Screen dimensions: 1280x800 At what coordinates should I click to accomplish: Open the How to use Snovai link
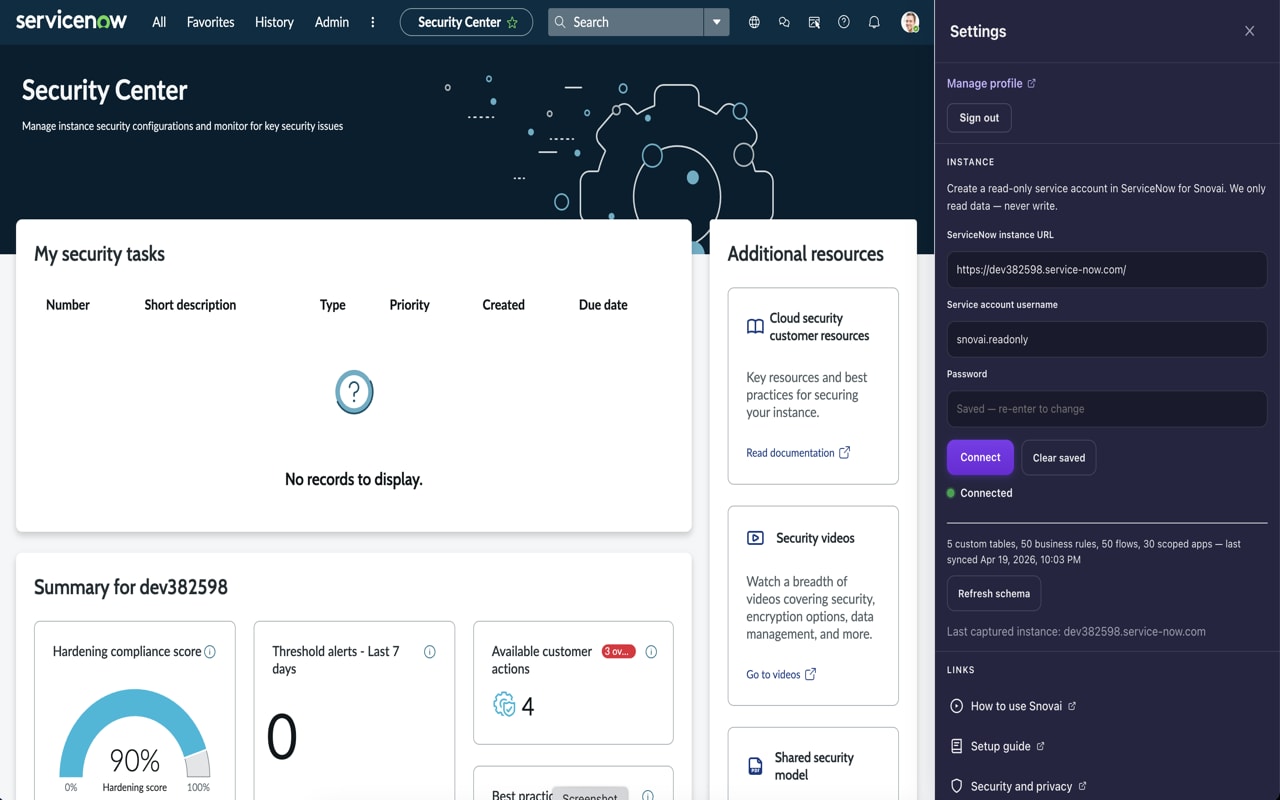[1016, 706]
